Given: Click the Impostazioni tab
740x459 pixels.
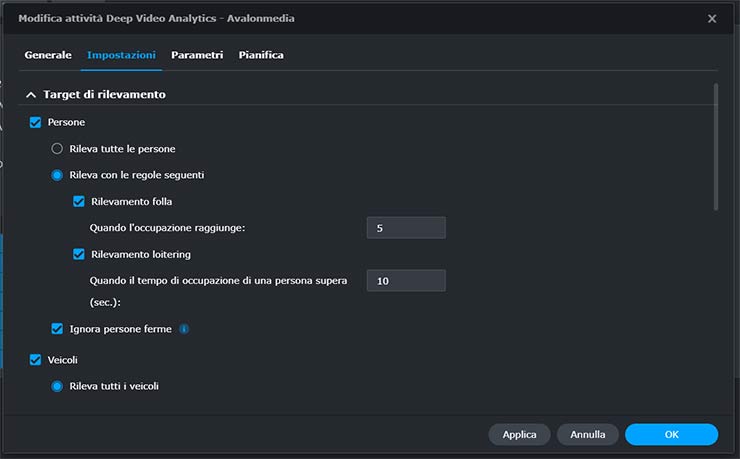Looking at the screenshot, I should click(x=121, y=55).
